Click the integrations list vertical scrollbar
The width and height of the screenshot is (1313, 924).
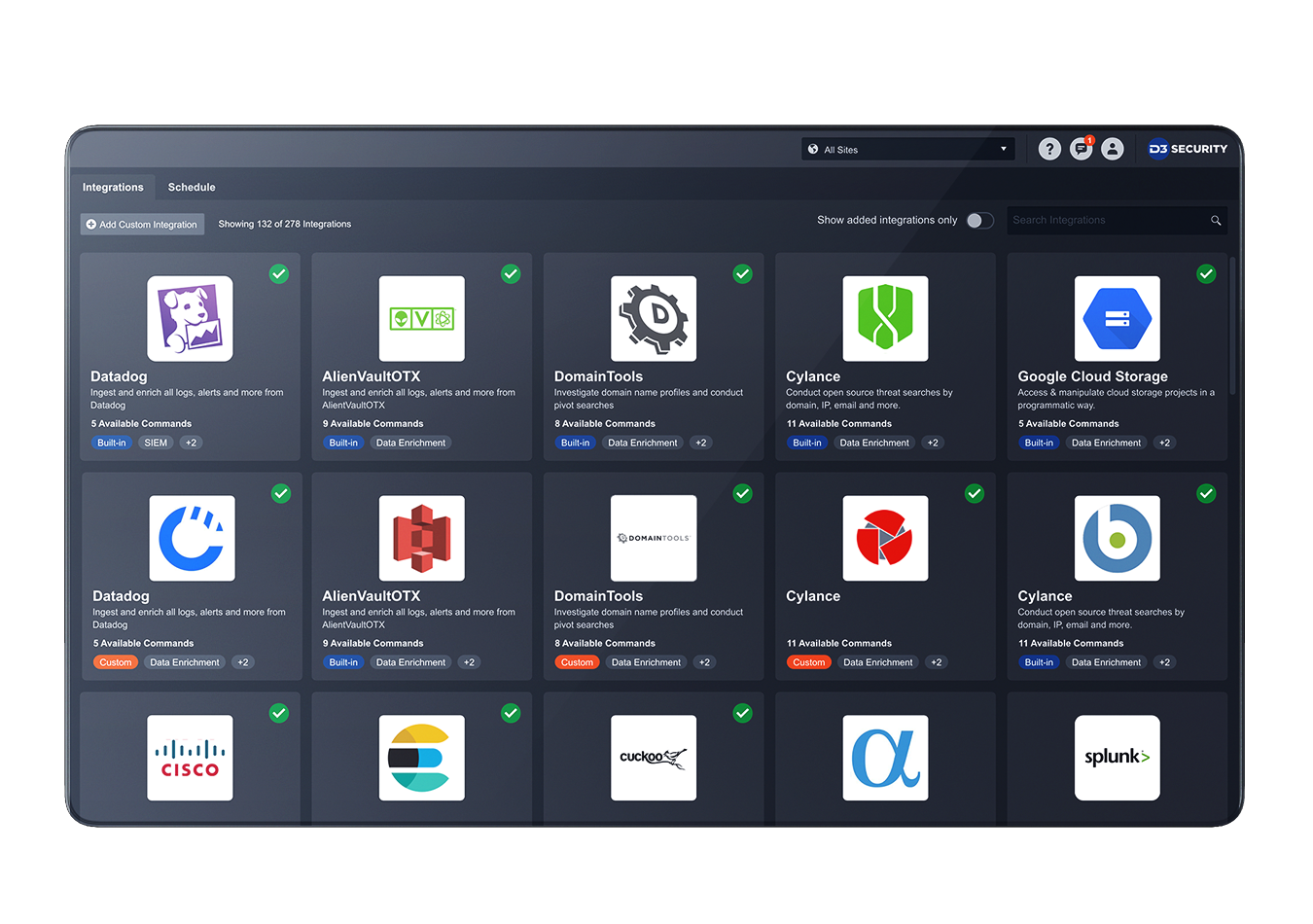[x=1232, y=326]
